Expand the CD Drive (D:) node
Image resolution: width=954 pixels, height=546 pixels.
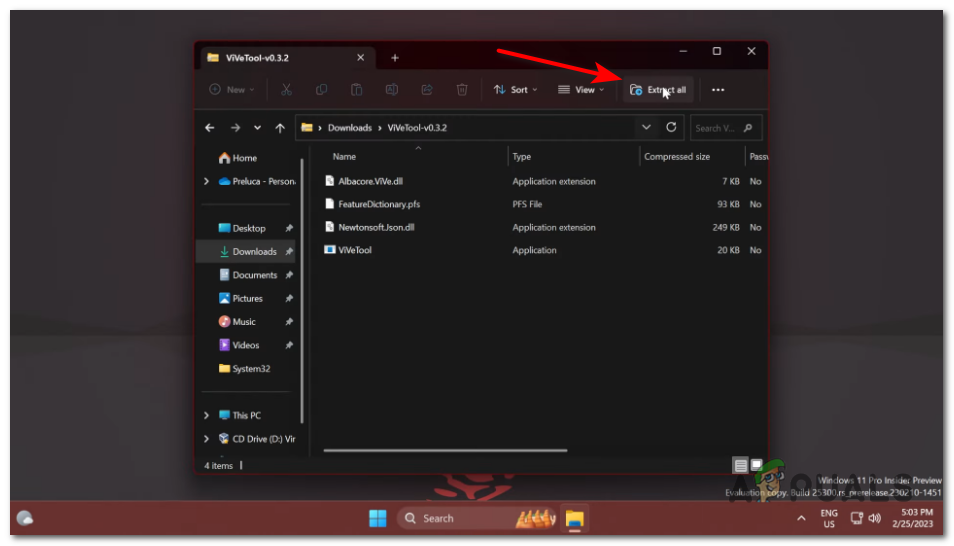206,439
